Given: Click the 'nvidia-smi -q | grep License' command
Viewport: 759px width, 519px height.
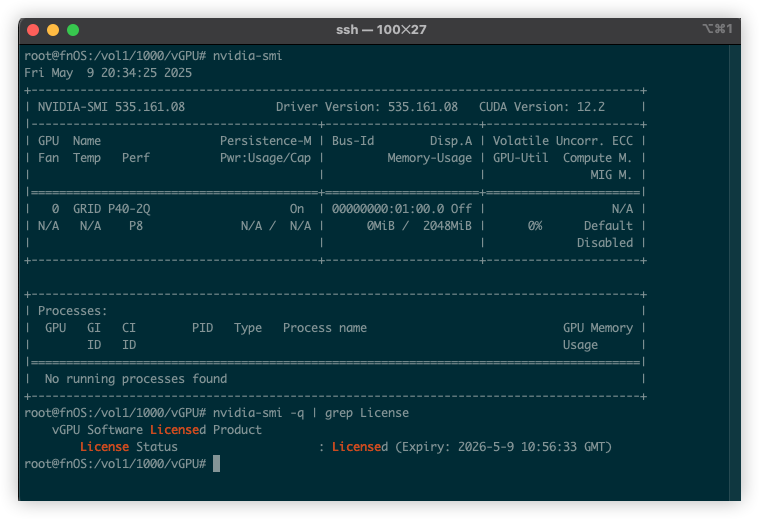Looking at the screenshot, I should pos(311,412).
